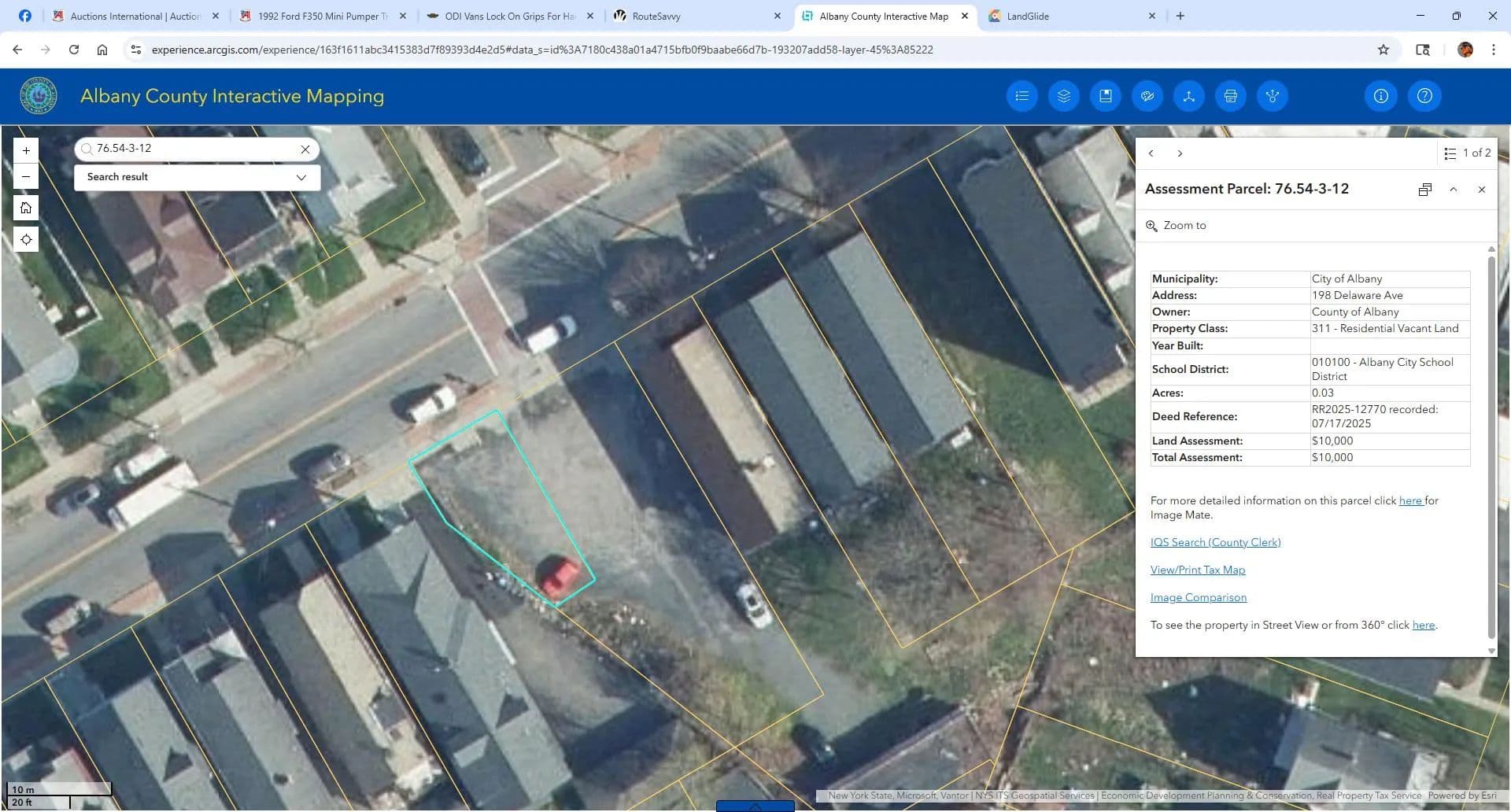Show next feature in popup
1511x812 pixels.
pos(1180,153)
